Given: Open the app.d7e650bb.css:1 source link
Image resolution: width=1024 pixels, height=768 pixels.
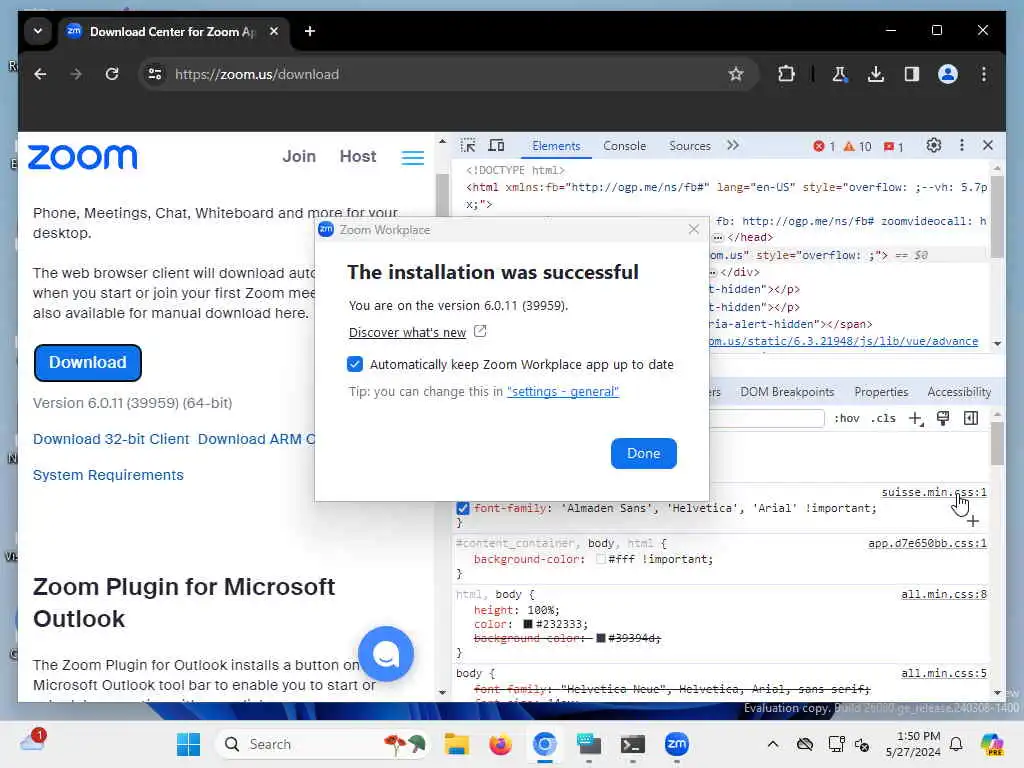Looking at the screenshot, I should pos(927,543).
